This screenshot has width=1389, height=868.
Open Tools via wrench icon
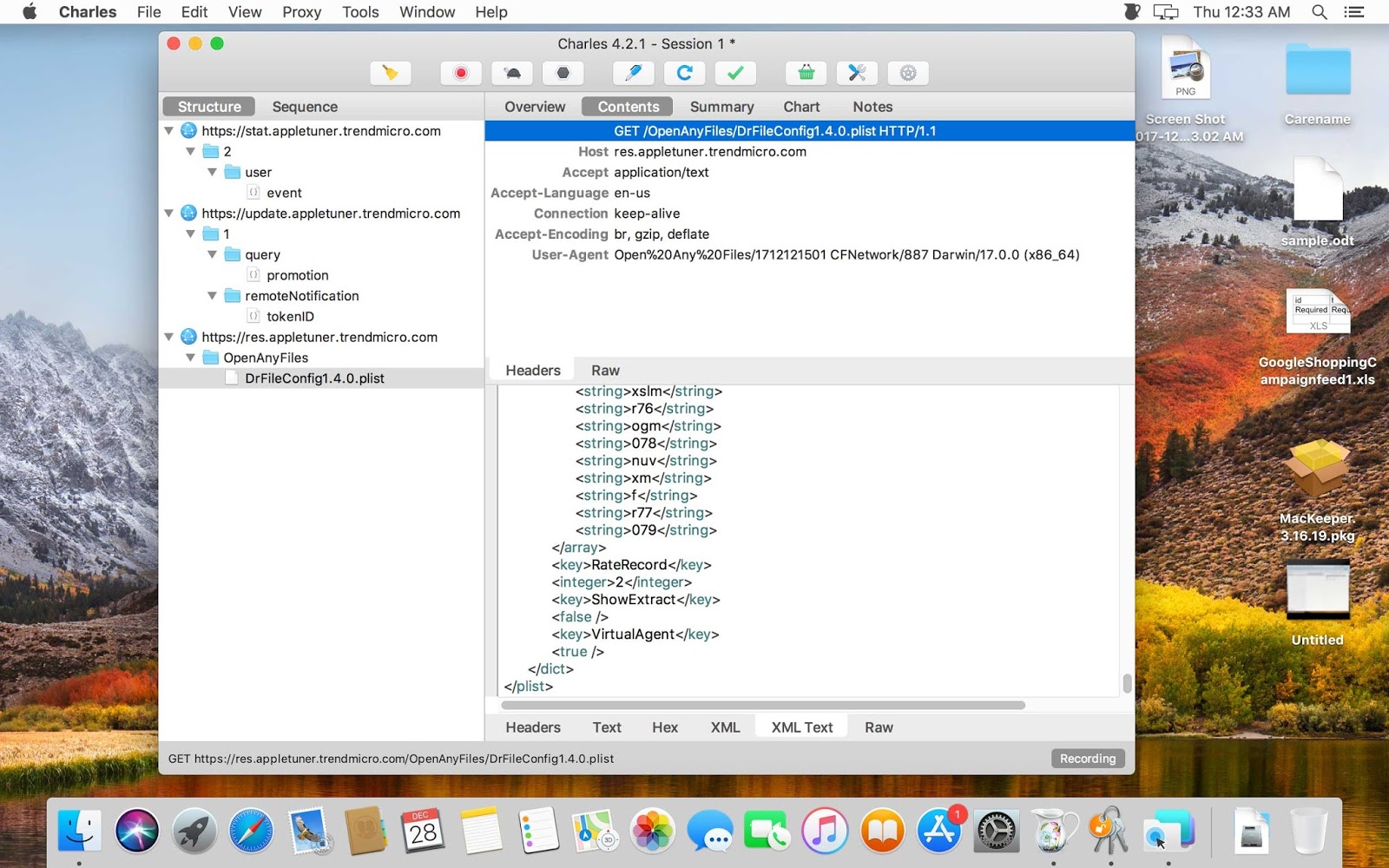click(857, 73)
